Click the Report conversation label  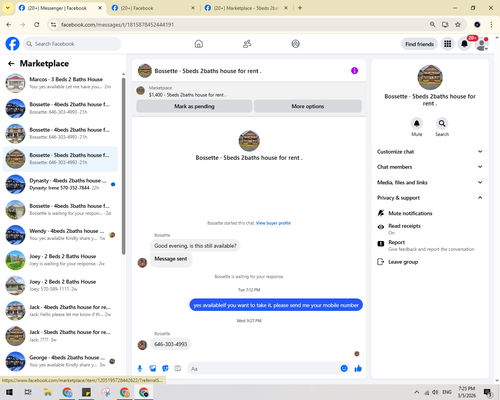click(x=396, y=242)
